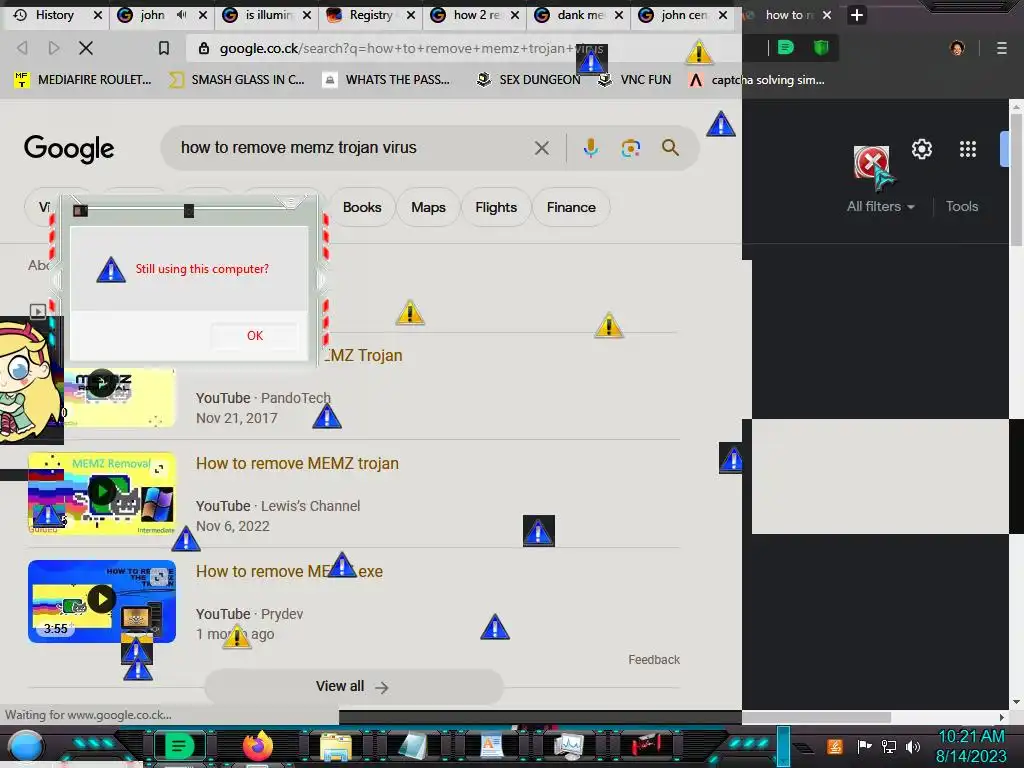Open the captcha solving sim... bookmark
The height and width of the screenshot is (768, 1024).
[x=757, y=80]
